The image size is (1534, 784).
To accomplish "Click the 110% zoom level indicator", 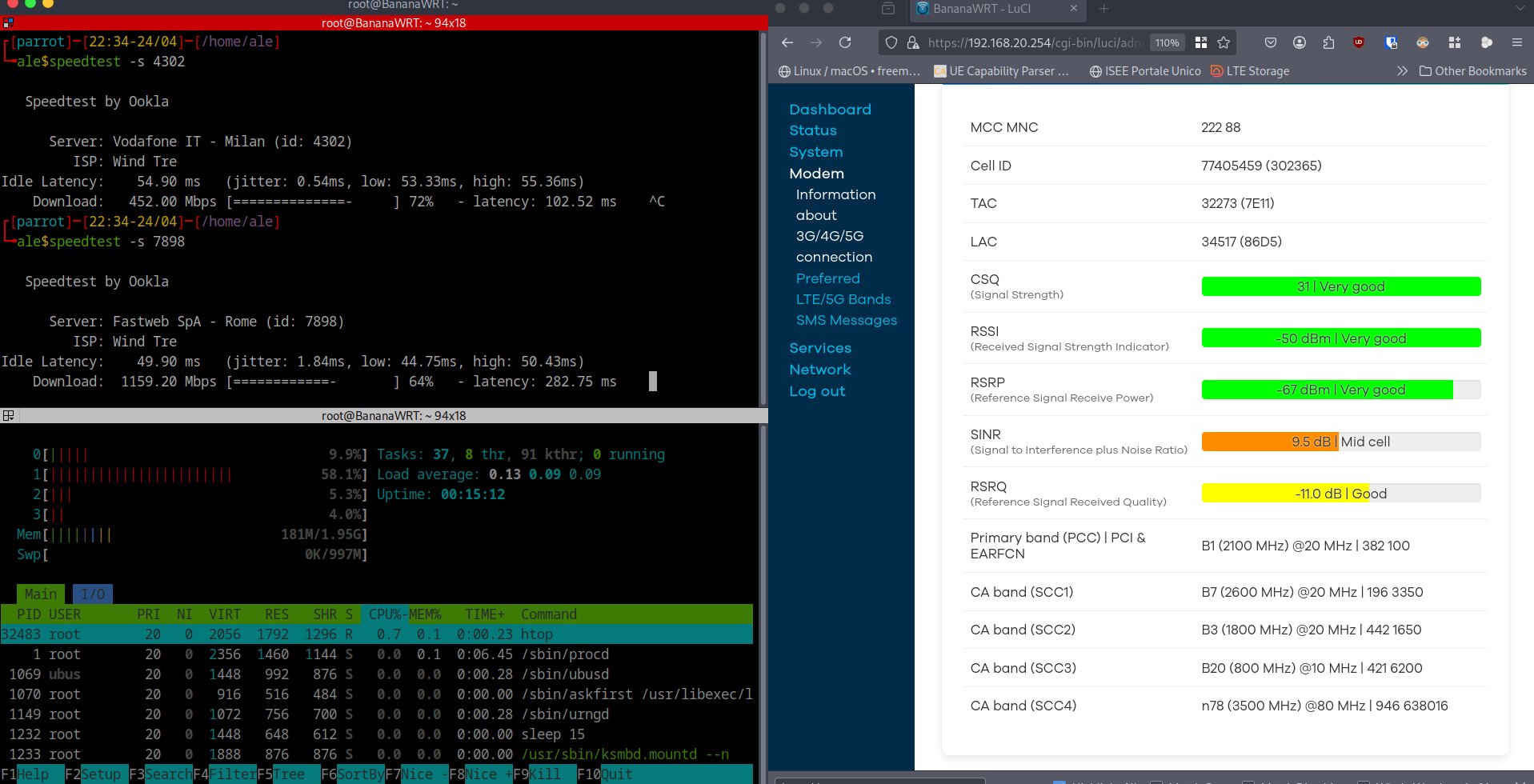I will pos(1167,43).
